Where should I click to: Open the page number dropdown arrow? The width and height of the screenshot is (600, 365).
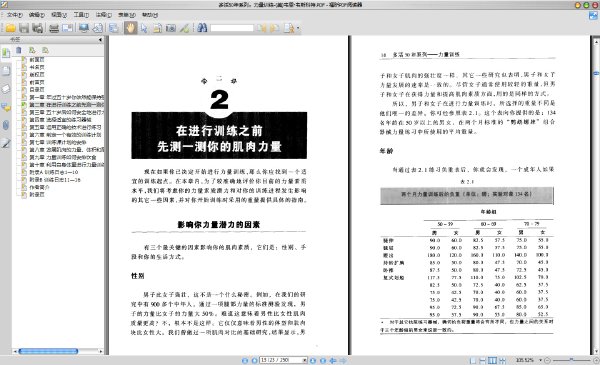pos(305,360)
